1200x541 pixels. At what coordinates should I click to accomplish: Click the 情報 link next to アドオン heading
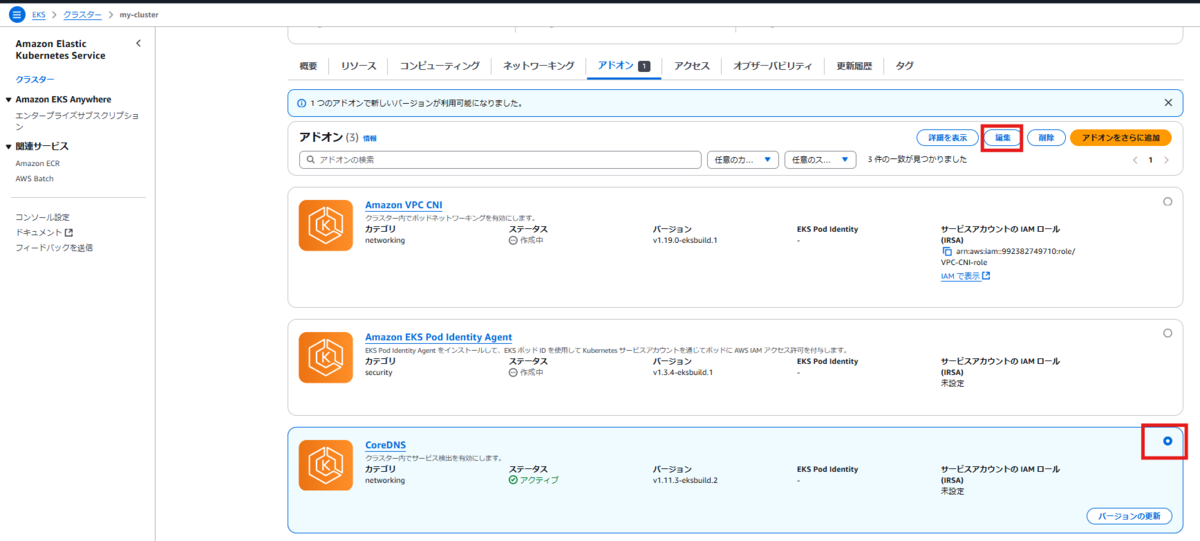point(370,138)
